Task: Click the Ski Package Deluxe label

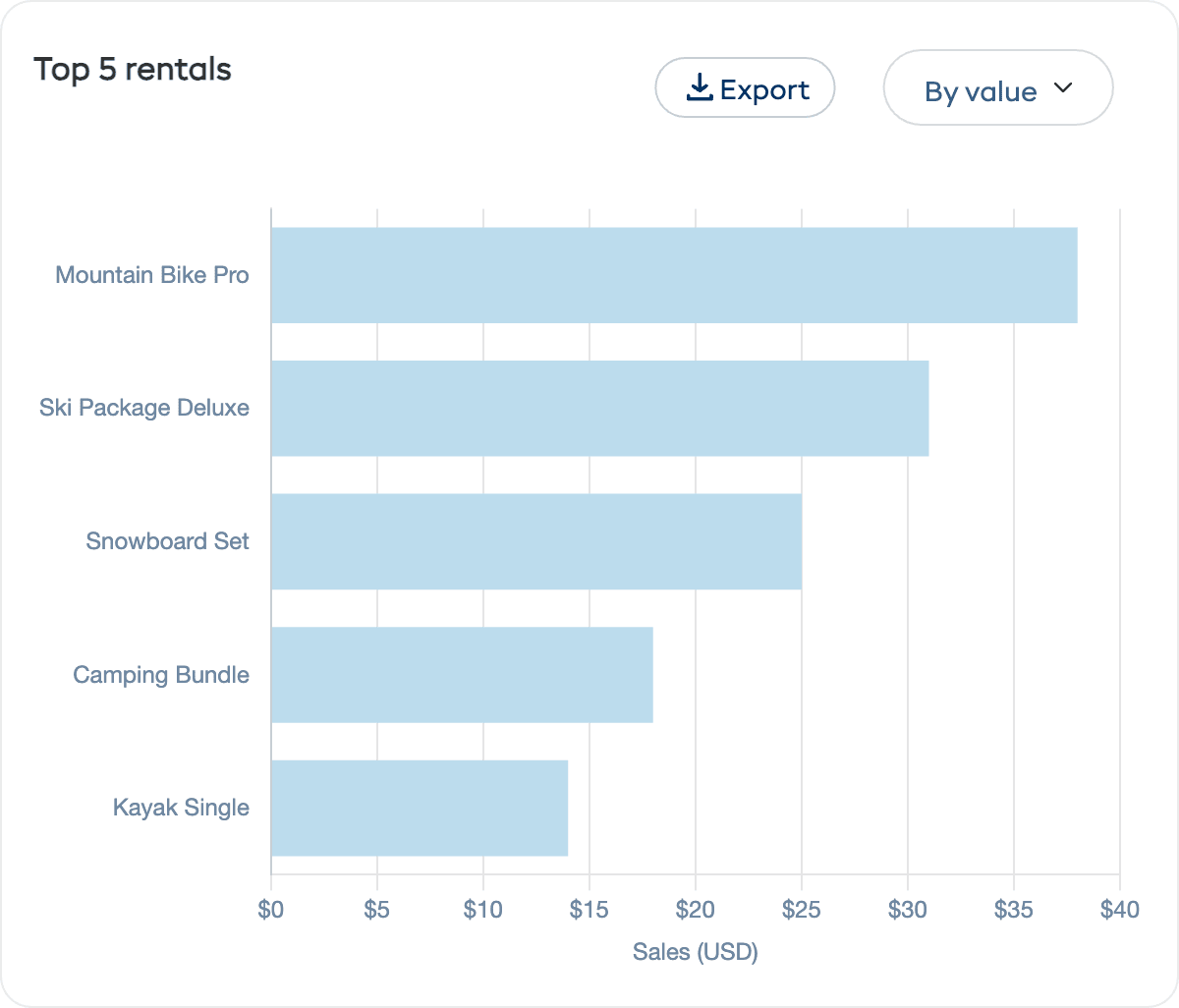Action: click(x=144, y=408)
